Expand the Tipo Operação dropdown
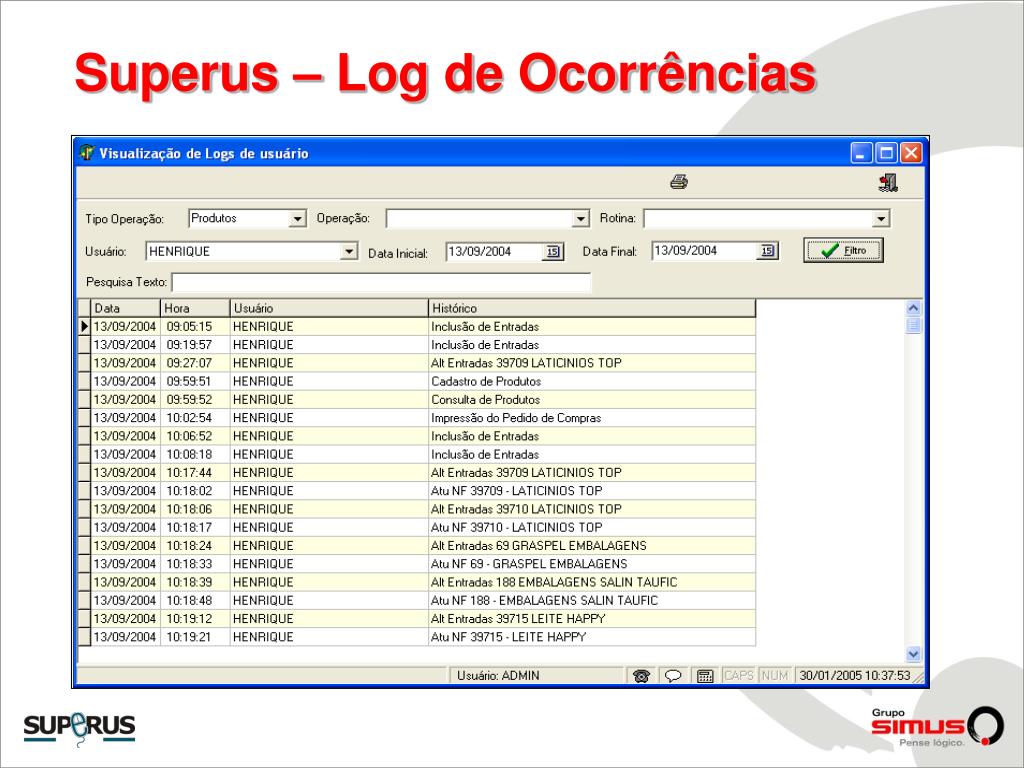The image size is (1024, 768). 297,219
